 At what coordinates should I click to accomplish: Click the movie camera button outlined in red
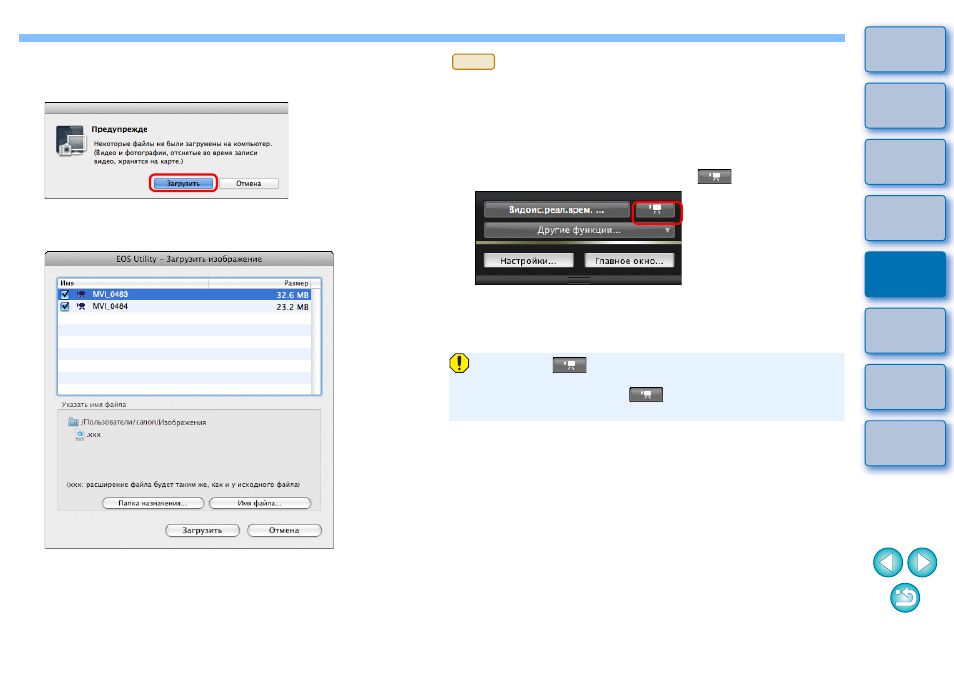[655, 210]
